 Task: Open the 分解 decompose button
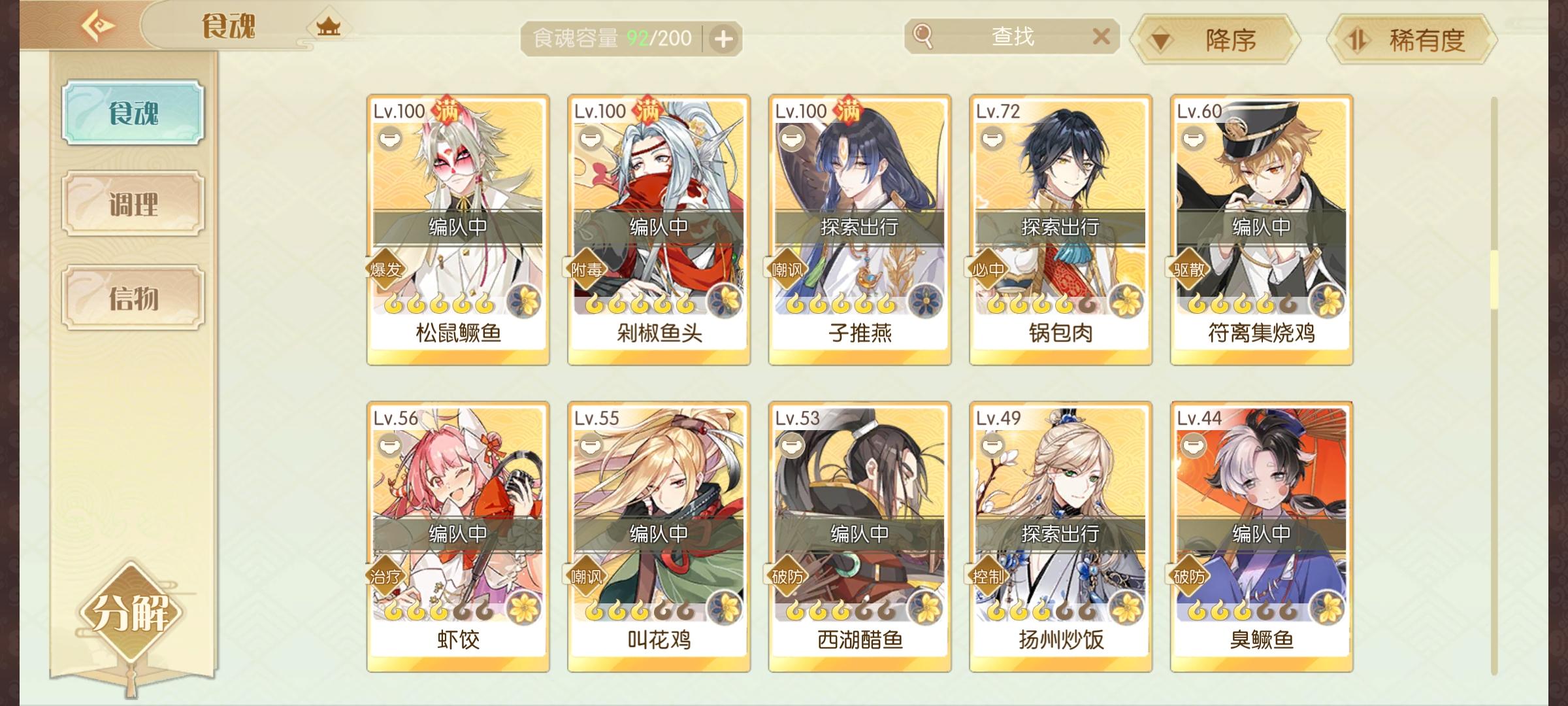click(131, 613)
